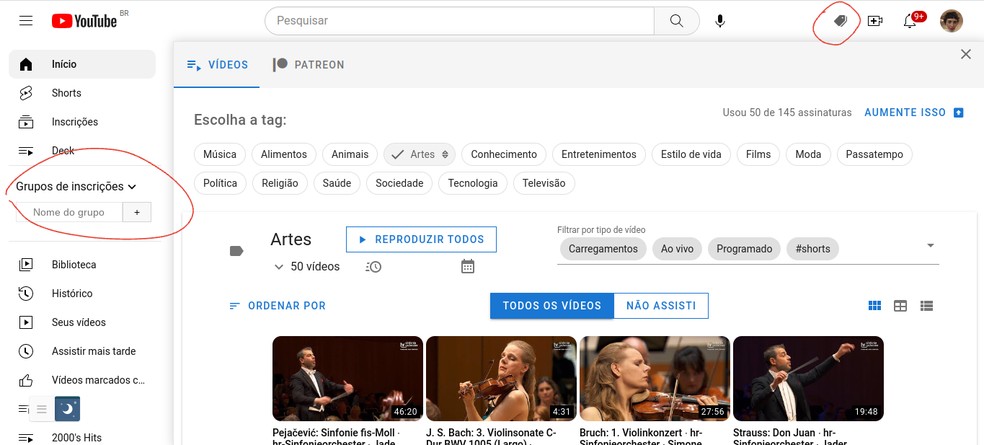Remove the Carregamentos filter chip
The width and height of the screenshot is (984, 445).
point(603,249)
